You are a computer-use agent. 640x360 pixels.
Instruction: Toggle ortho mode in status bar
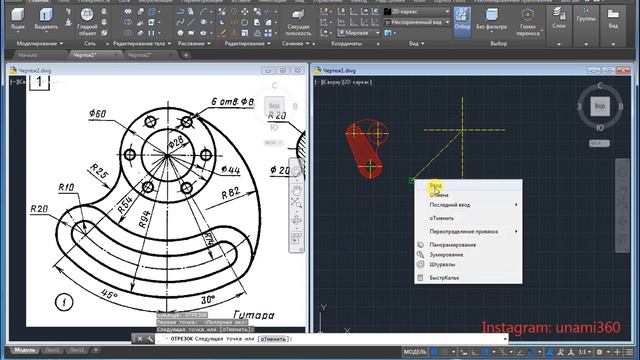pos(475,352)
